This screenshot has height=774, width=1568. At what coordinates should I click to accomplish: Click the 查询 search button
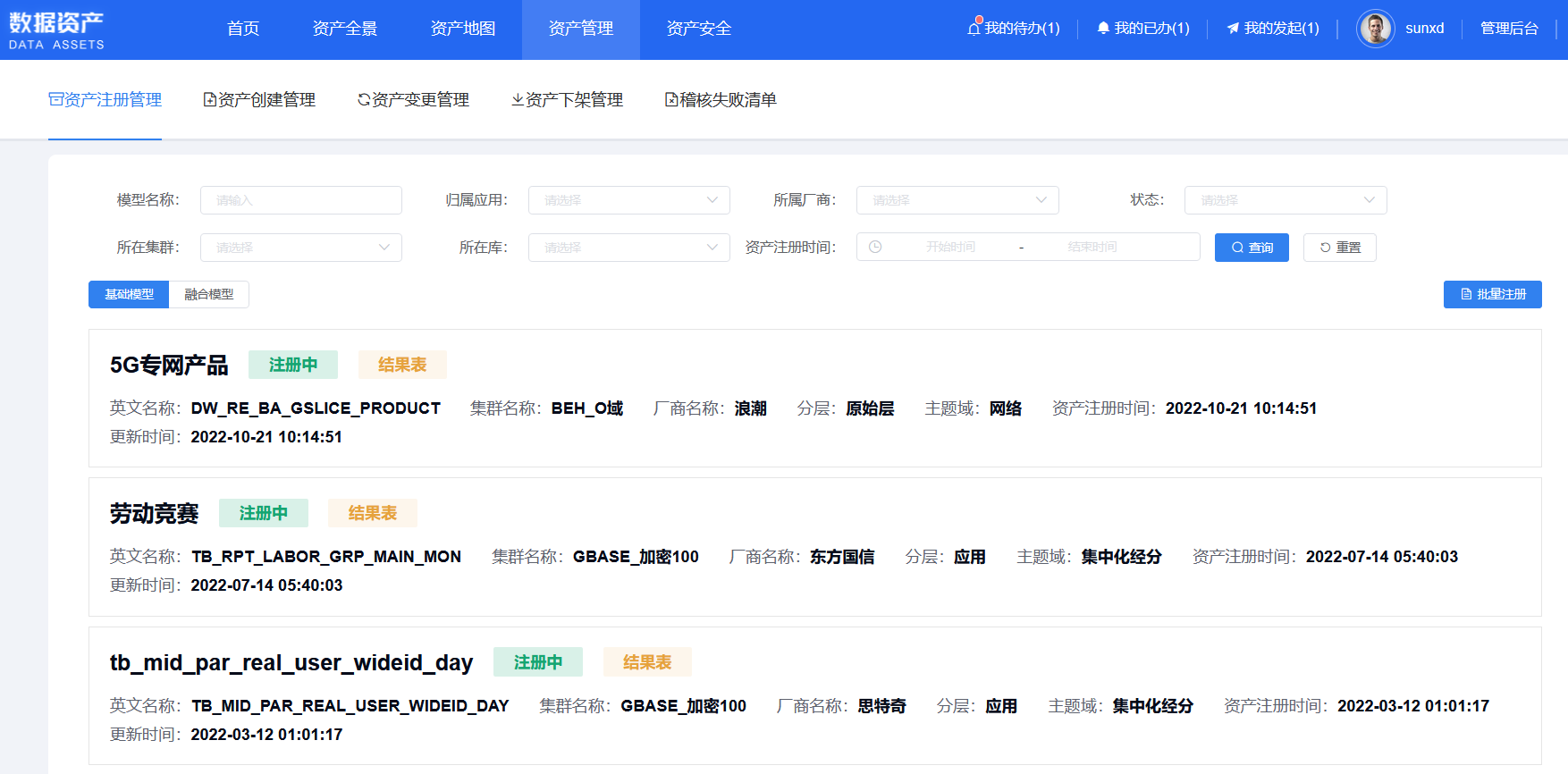tap(1252, 248)
